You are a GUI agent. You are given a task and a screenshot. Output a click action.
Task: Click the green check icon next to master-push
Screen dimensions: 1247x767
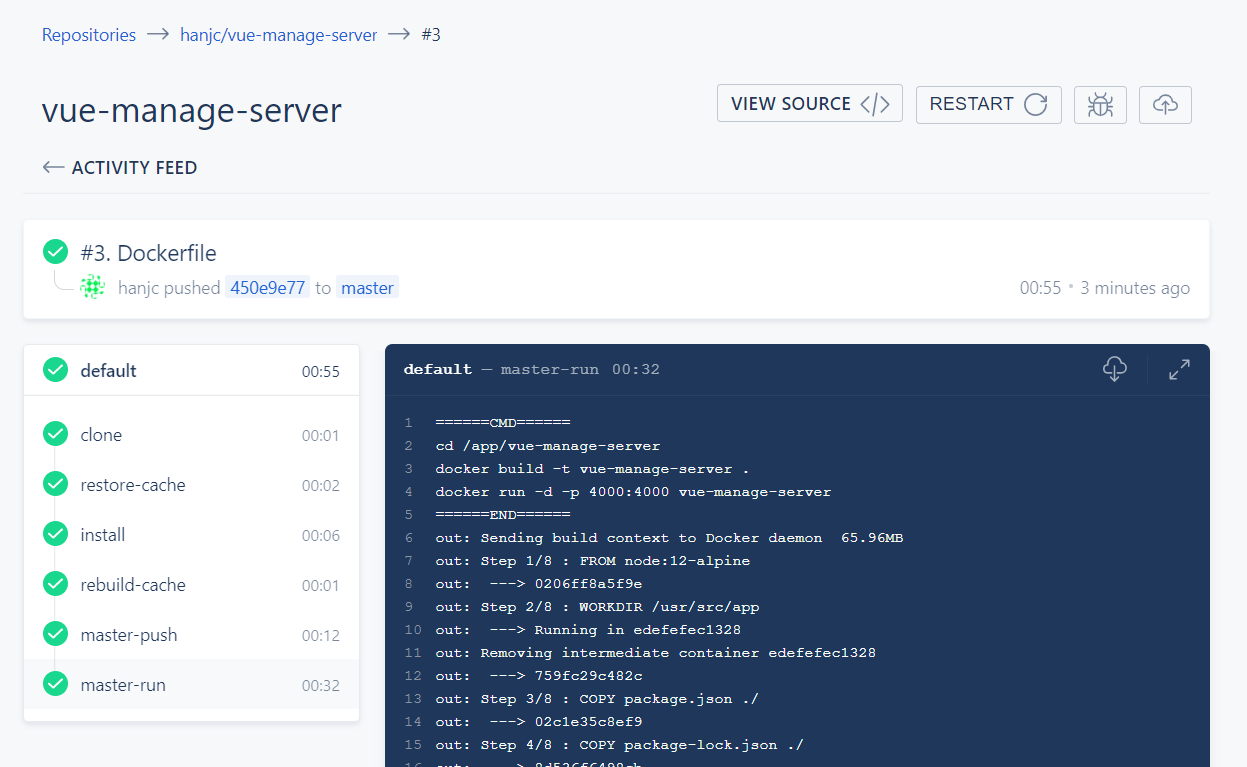55,634
